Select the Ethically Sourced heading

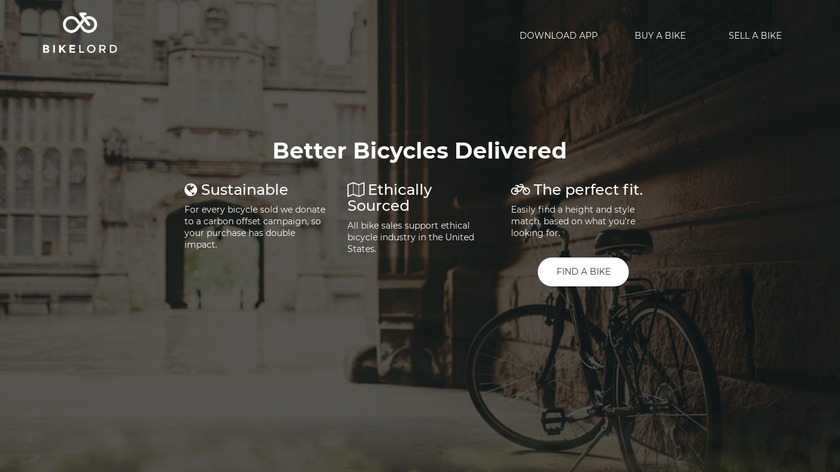pos(389,198)
